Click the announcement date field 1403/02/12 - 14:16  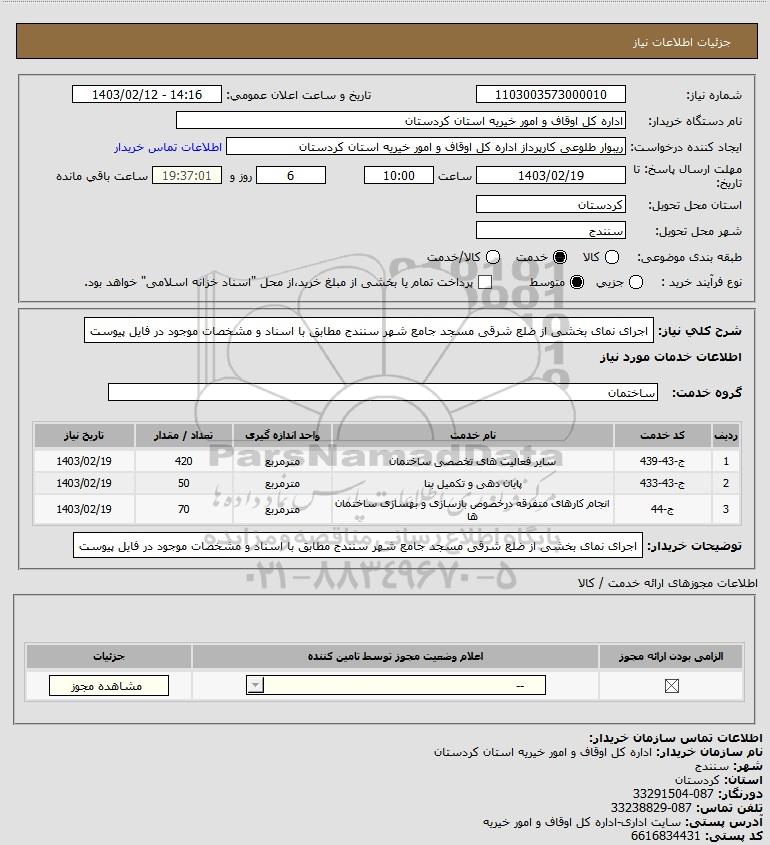coord(147,94)
